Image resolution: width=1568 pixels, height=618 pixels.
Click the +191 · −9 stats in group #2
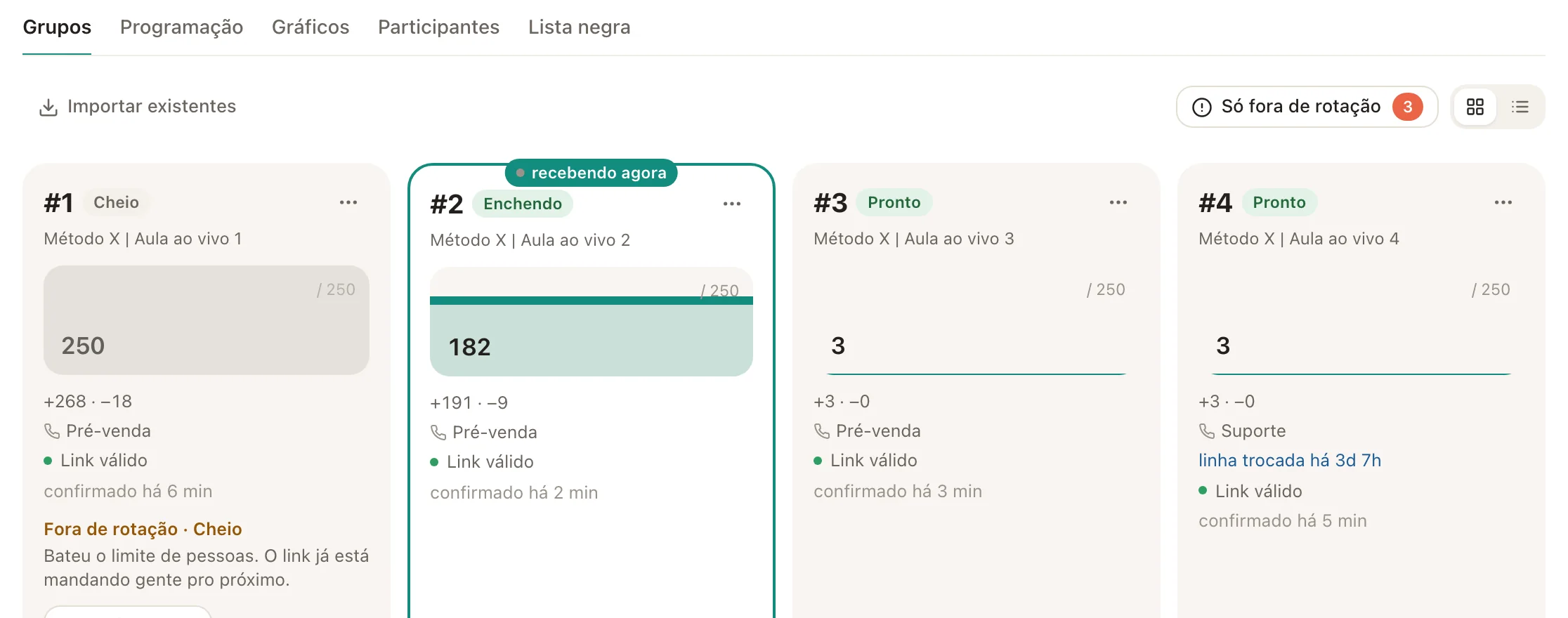(x=469, y=403)
